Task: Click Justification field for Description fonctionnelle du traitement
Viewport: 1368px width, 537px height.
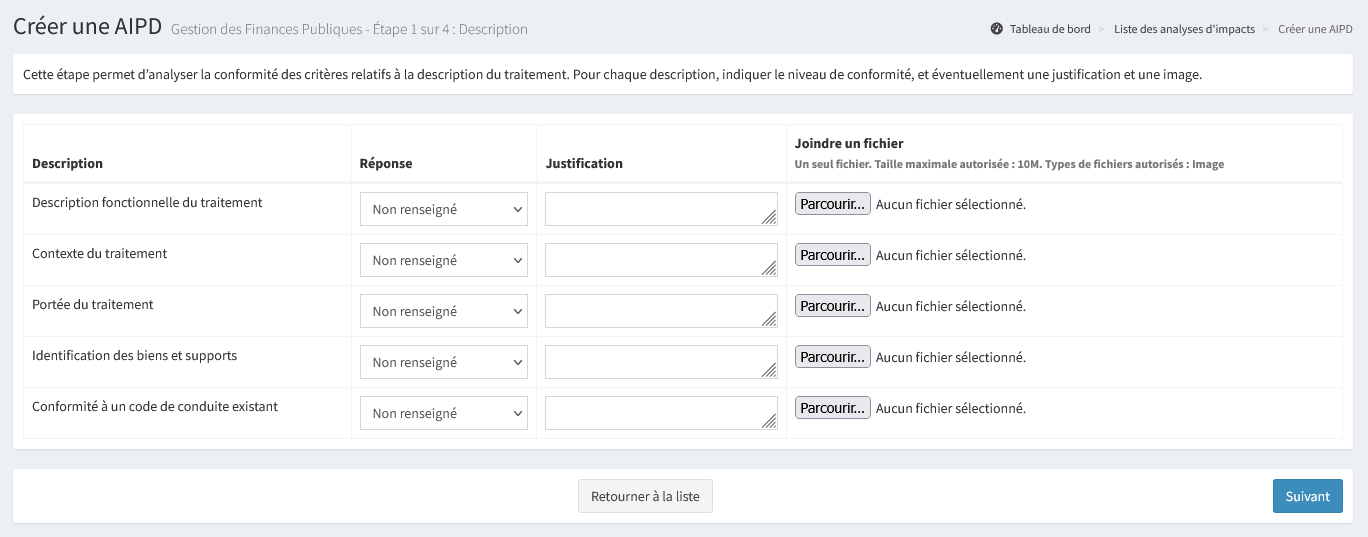Action: tap(661, 209)
